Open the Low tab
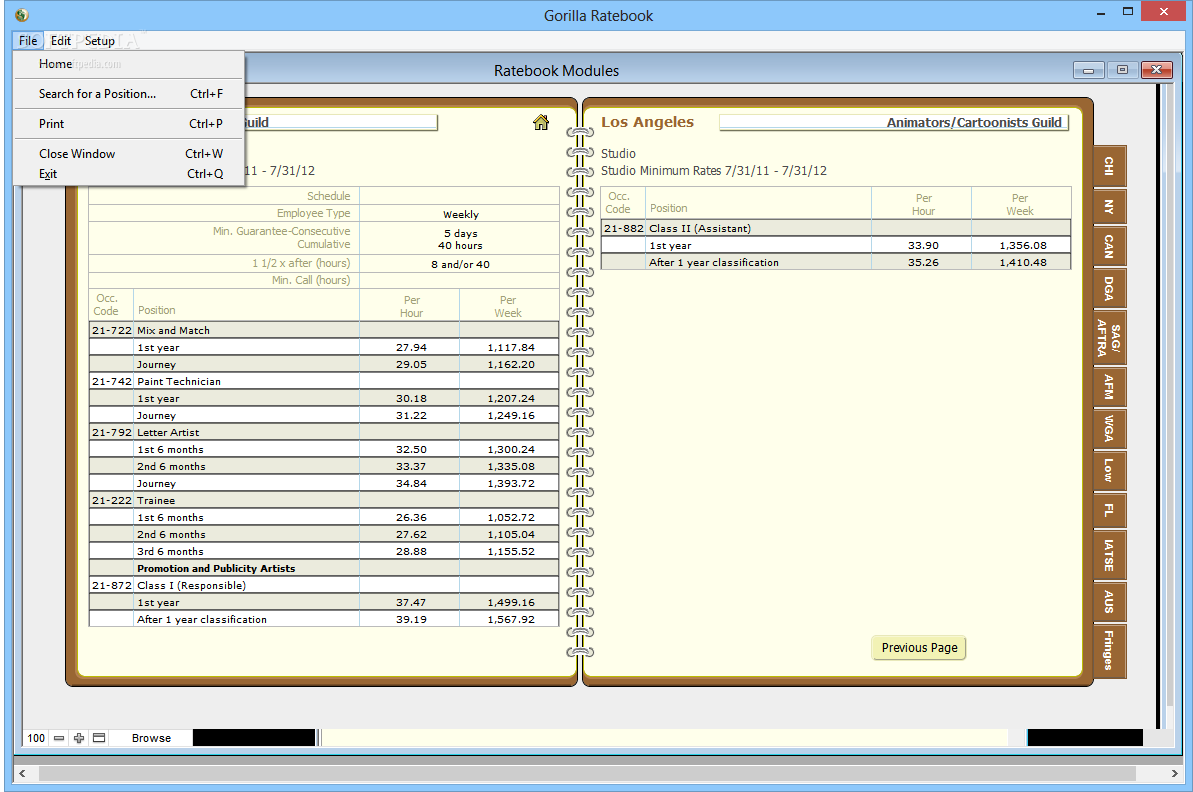The width and height of the screenshot is (1193, 792). [x=1109, y=470]
